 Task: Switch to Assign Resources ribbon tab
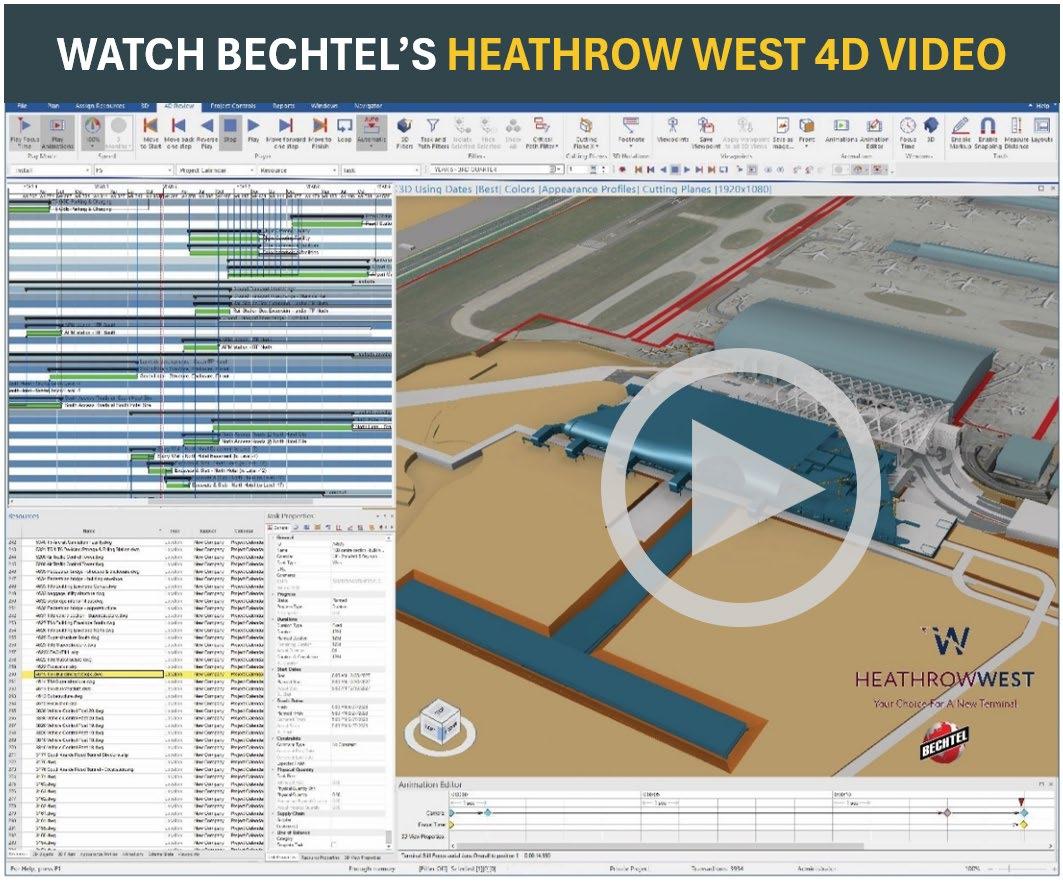pyautogui.click(x=100, y=106)
